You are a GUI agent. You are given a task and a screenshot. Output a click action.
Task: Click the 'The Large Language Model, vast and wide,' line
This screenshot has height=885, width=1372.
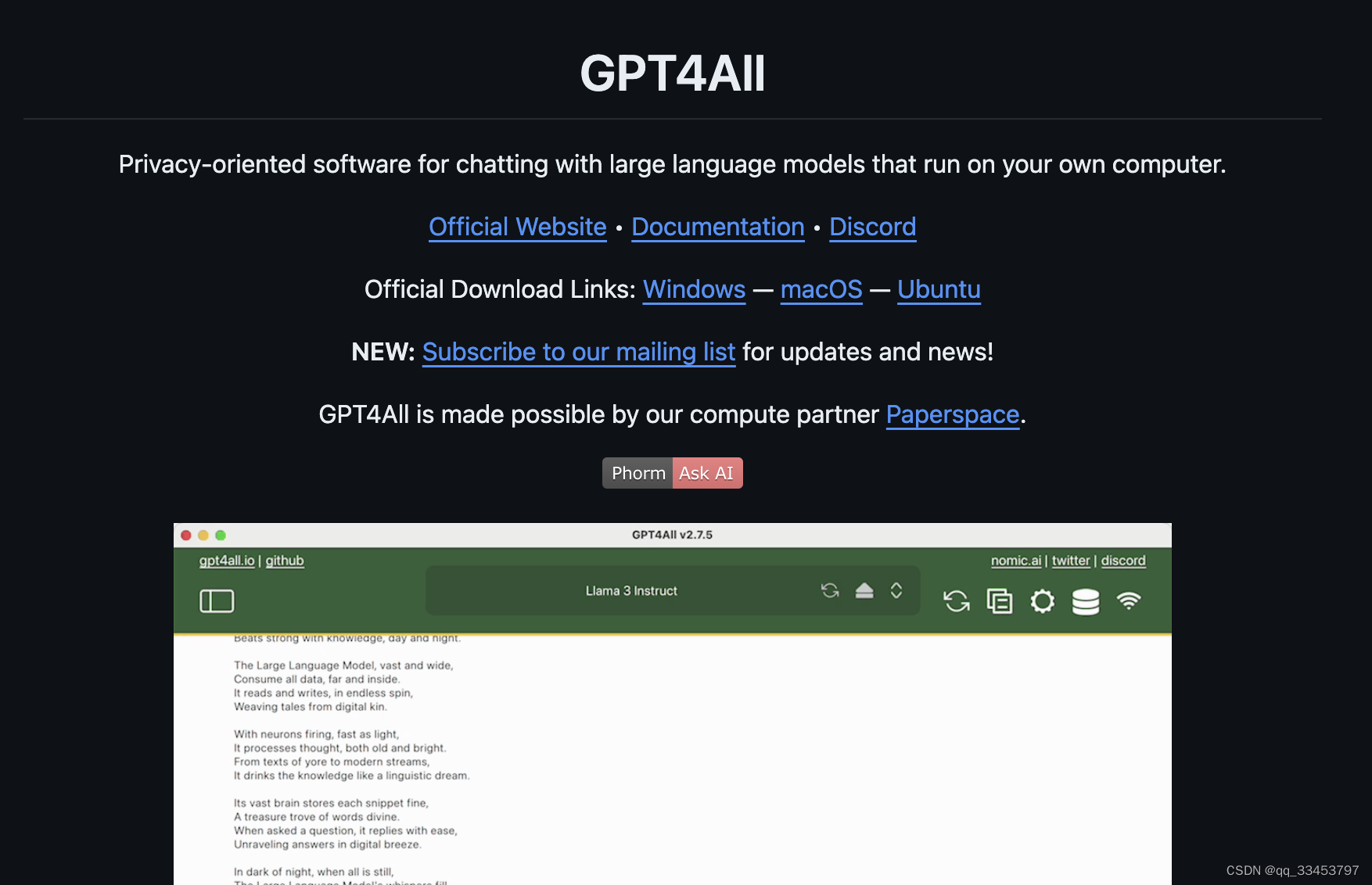click(x=343, y=665)
